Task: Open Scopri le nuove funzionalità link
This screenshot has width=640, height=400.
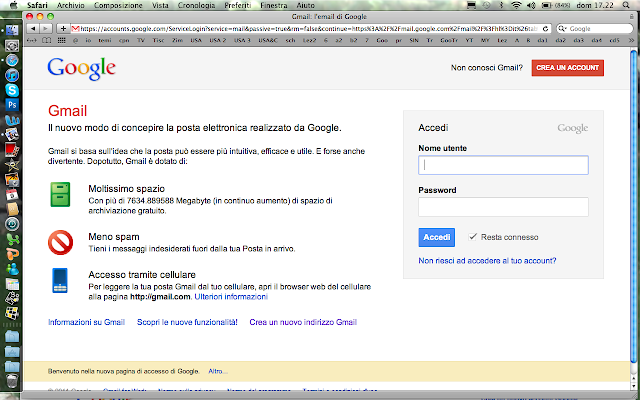Action: tap(187, 322)
